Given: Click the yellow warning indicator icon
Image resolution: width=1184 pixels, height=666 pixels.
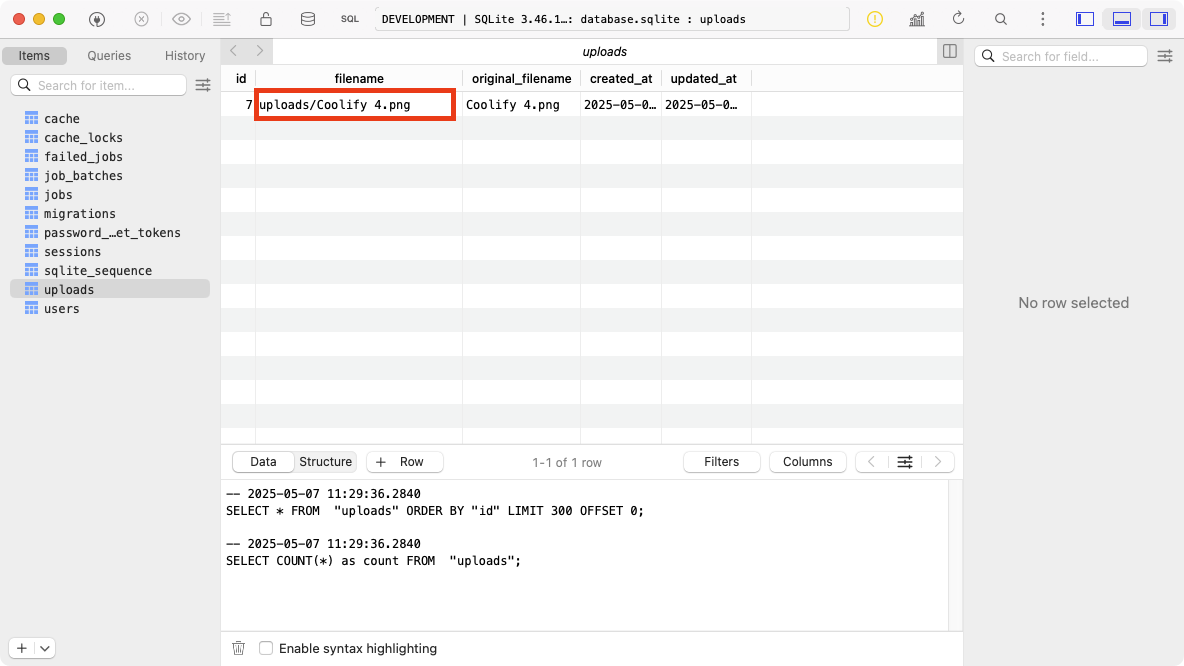Looking at the screenshot, I should [x=875, y=19].
